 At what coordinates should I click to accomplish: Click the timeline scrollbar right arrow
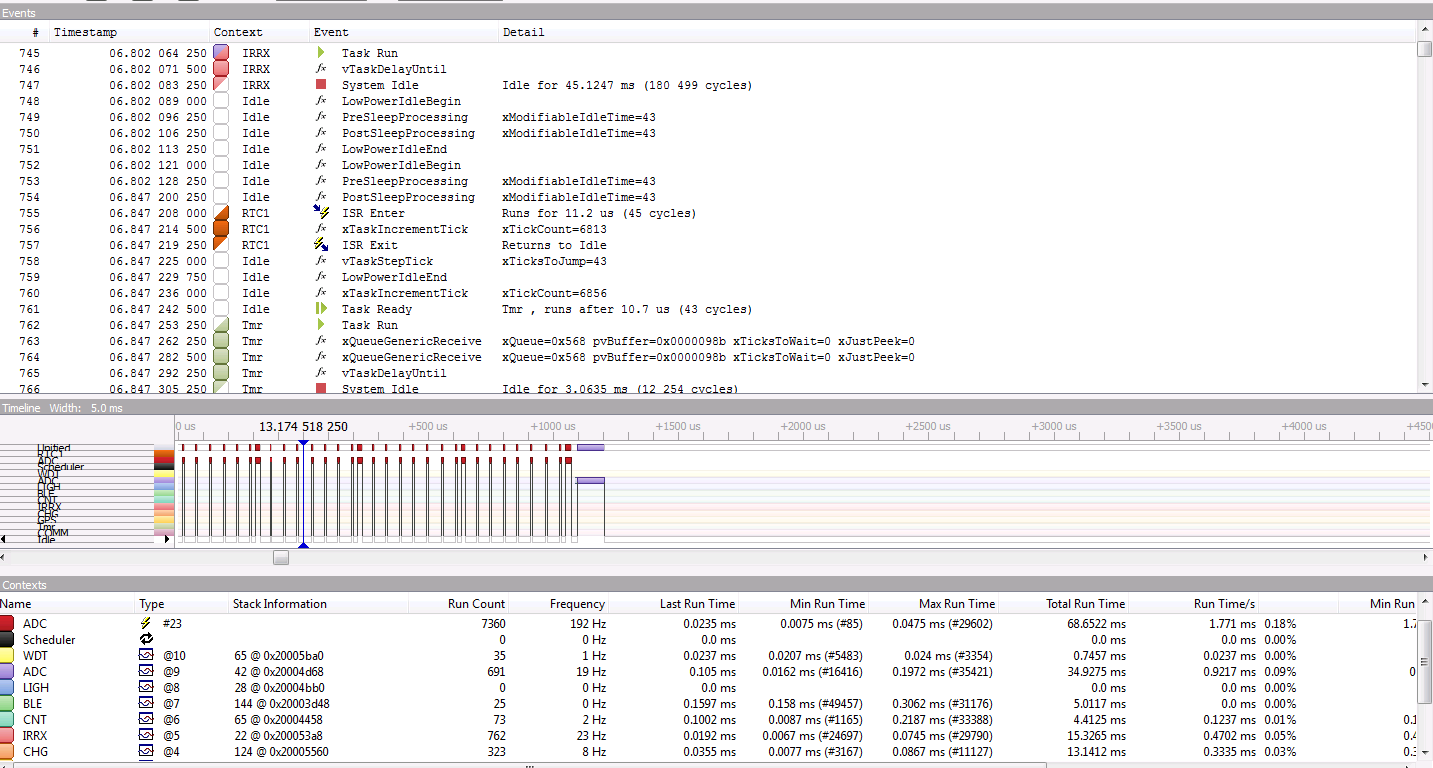coord(1425,557)
